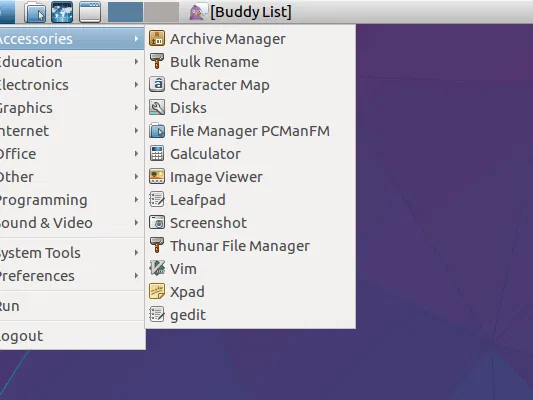Click the Galculator calculator icon
The image size is (533, 400).
[x=157, y=154]
